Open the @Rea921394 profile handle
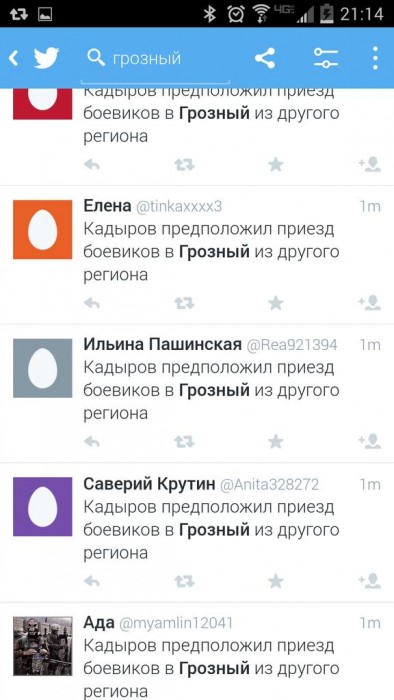 pyautogui.click(x=291, y=345)
